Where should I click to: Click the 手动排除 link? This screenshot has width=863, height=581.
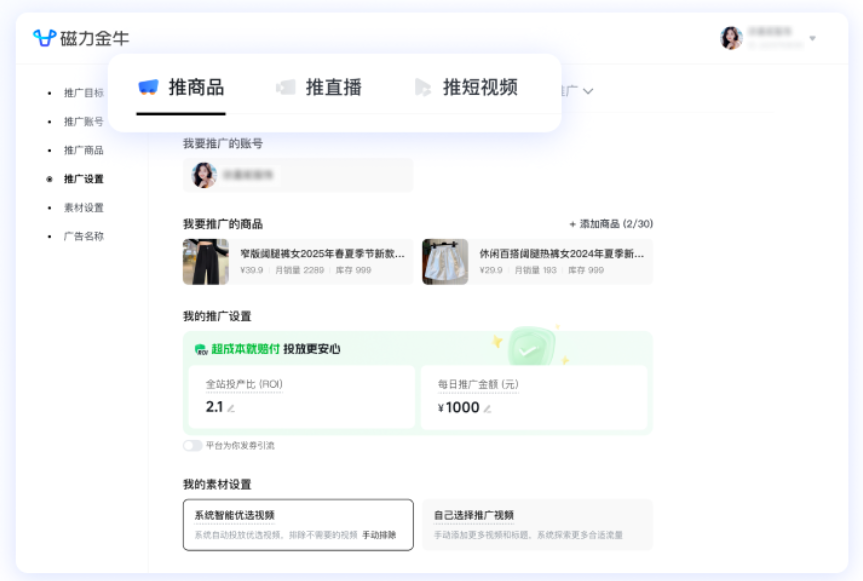tap(379, 535)
